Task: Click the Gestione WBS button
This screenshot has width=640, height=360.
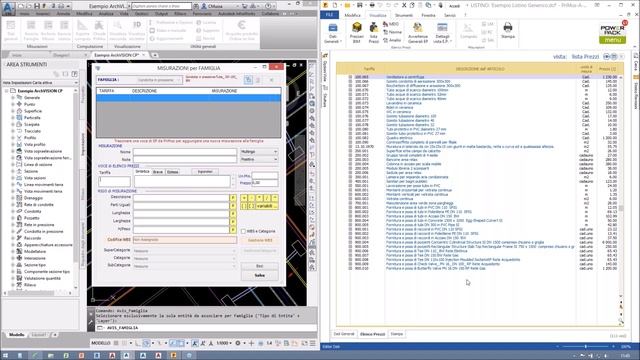Action: click(x=260, y=240)
